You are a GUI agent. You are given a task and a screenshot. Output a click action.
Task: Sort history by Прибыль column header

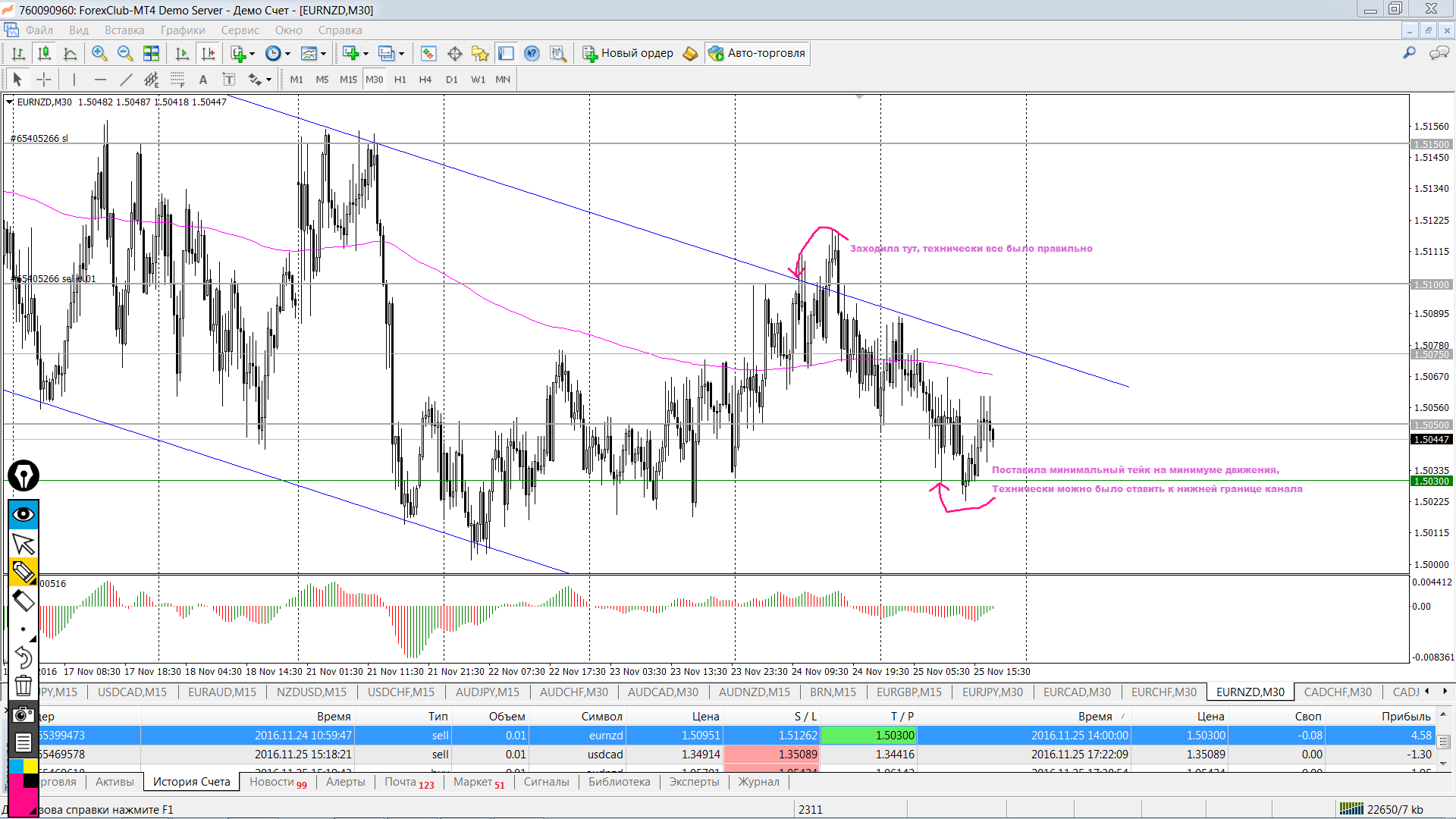point(1405,716)
